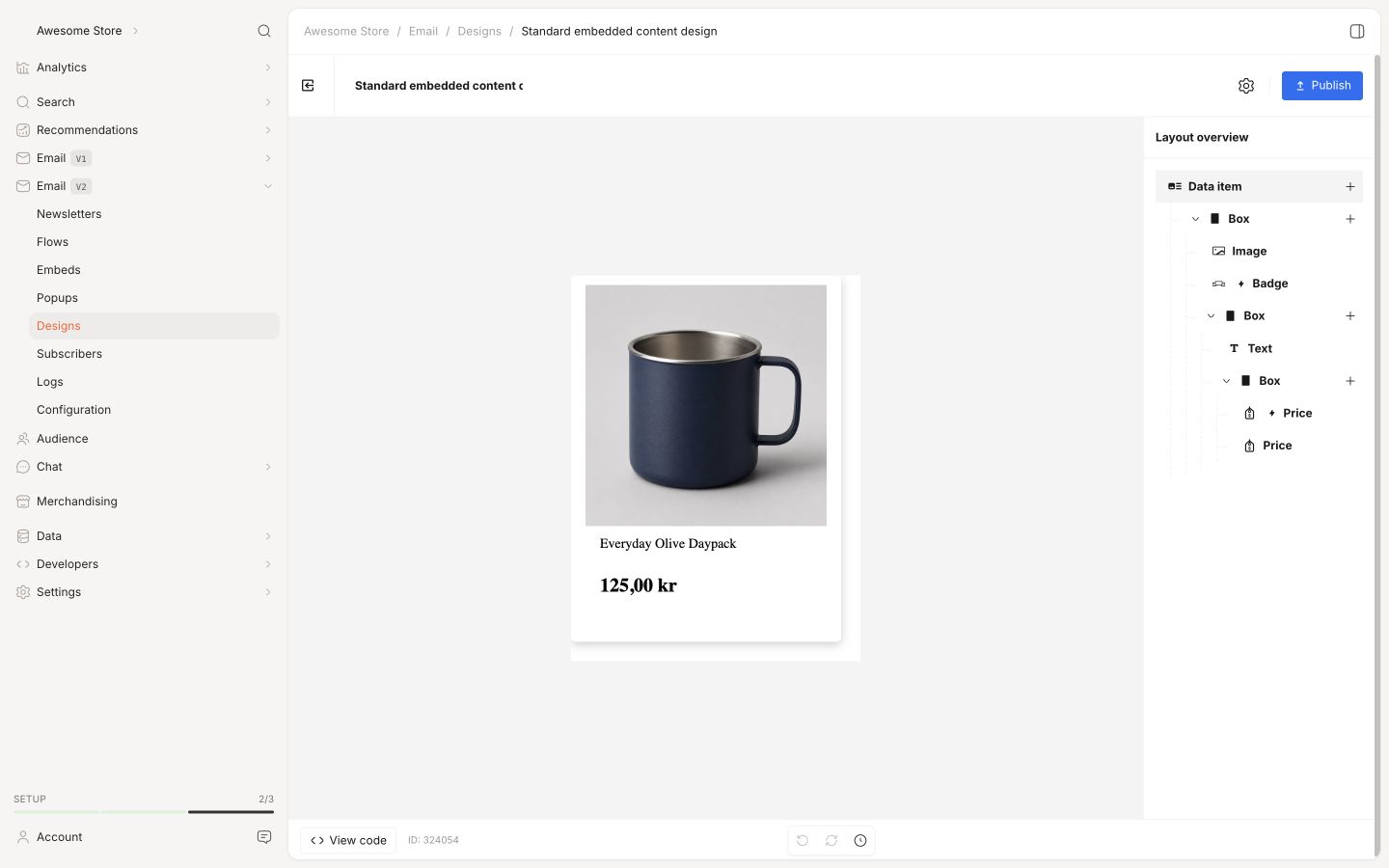This screenshot has width=1389, height=868.
Task: Open Account at sidebar bottom
Action: click(x=60, y=837)
